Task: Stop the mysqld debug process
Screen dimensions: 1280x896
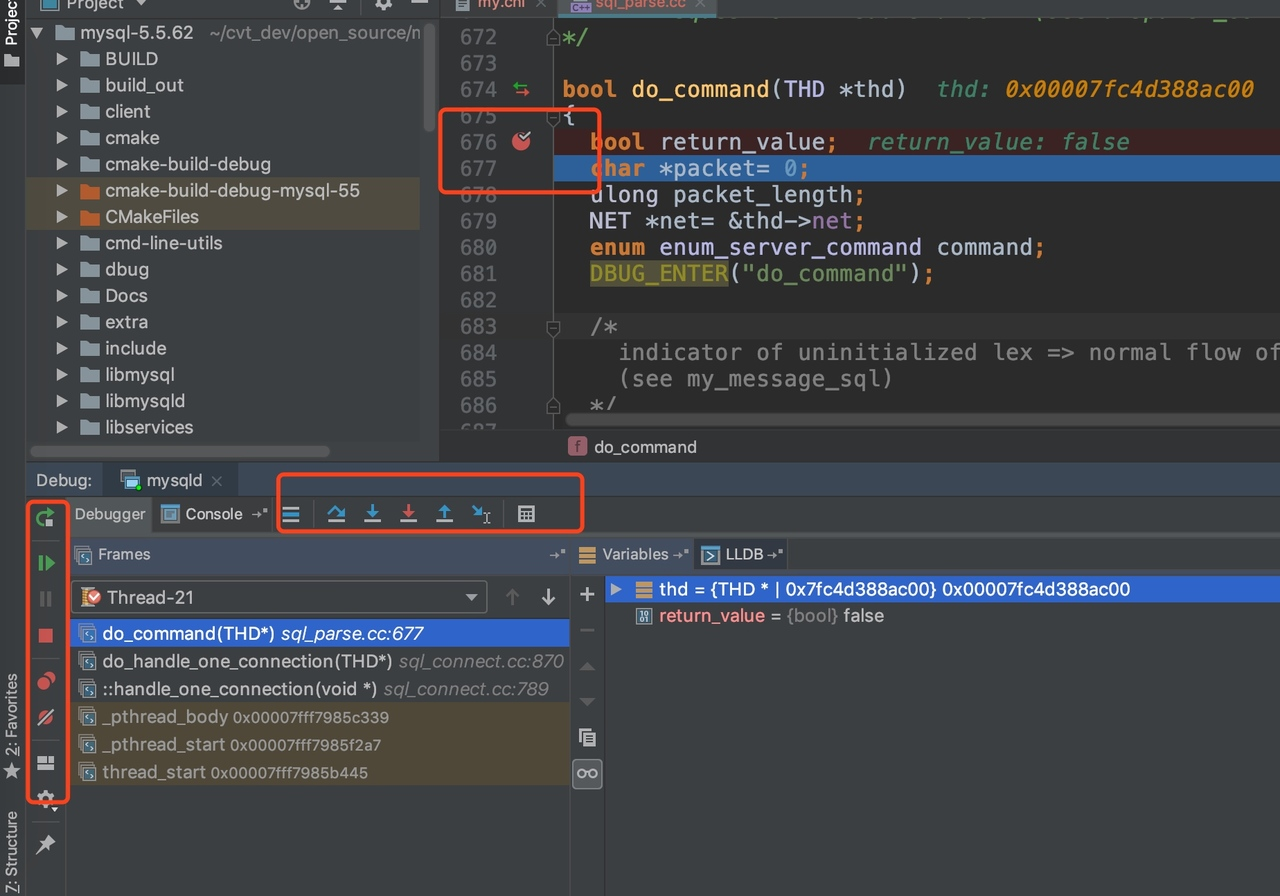Action: click(x=45, y=635)
